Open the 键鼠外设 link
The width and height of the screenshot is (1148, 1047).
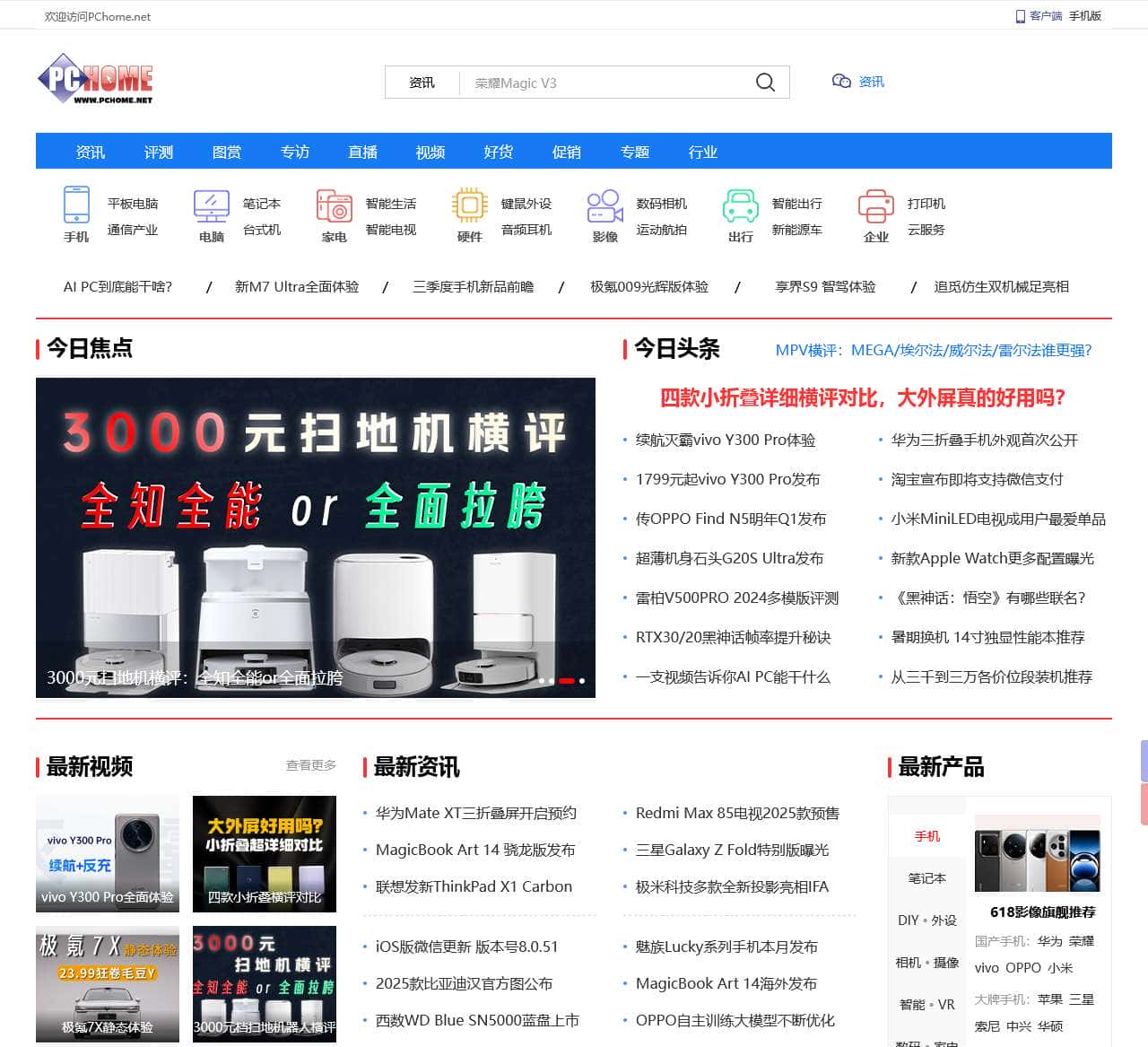[526, 204]
